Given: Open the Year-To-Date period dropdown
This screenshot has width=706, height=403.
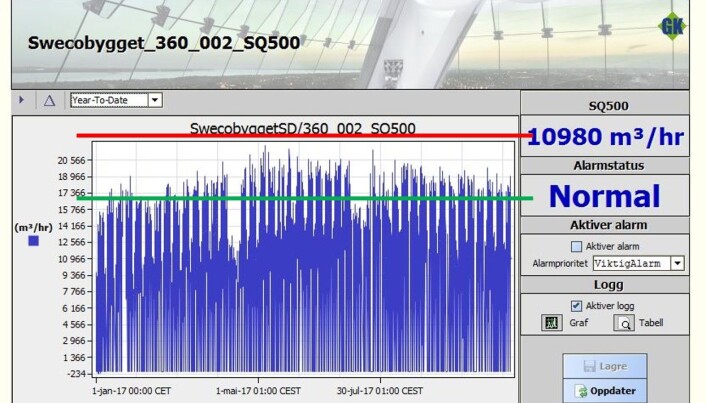Looking at the screenshot, I should coord(116,100).
